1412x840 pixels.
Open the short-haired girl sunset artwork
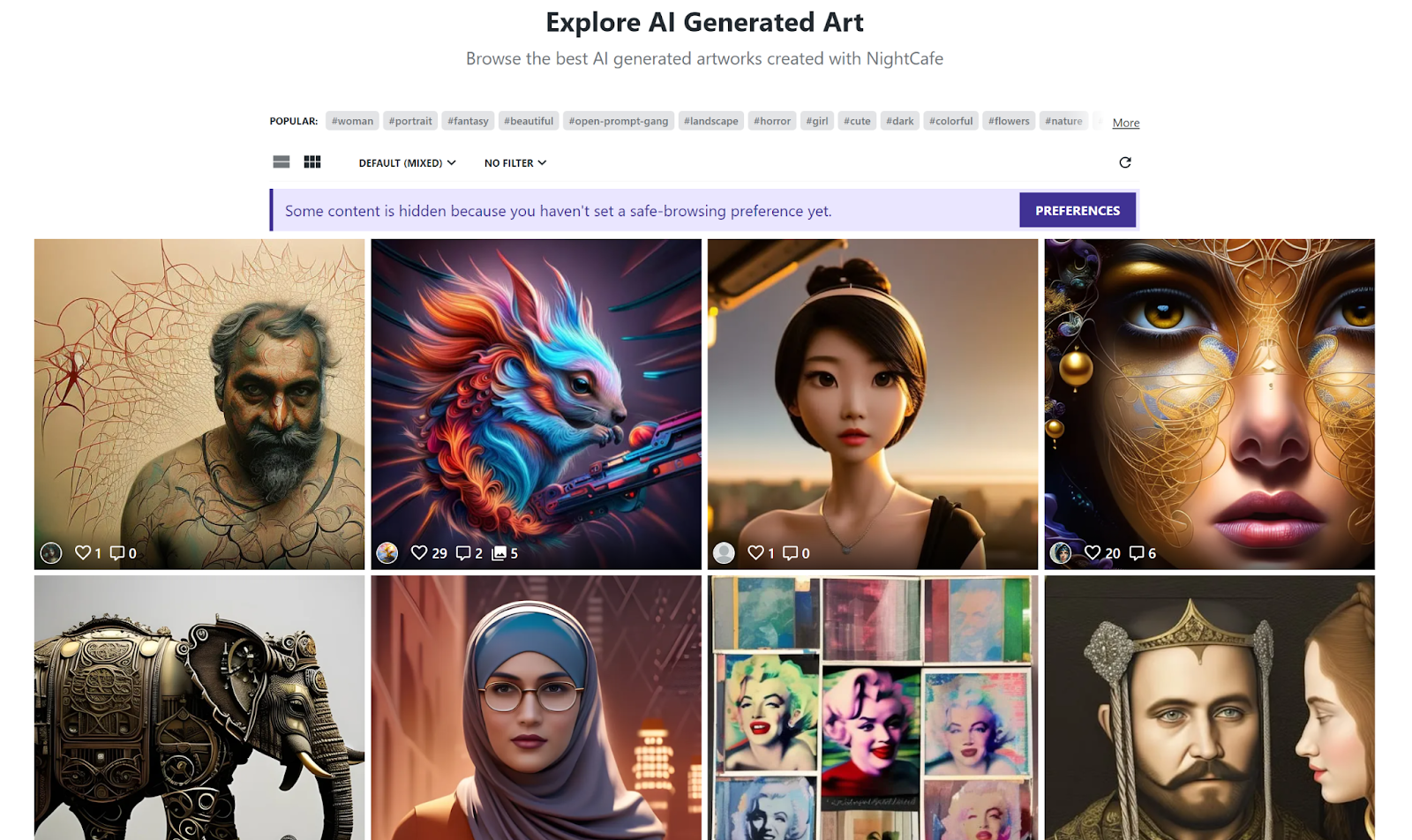[873, 404]
